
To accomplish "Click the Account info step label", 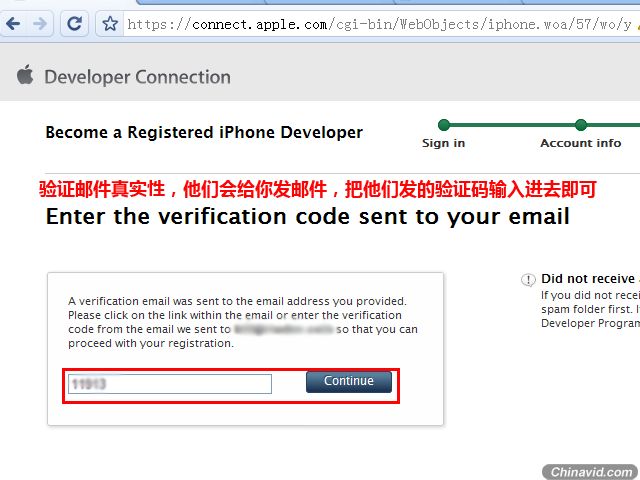I will click(581, 143).
